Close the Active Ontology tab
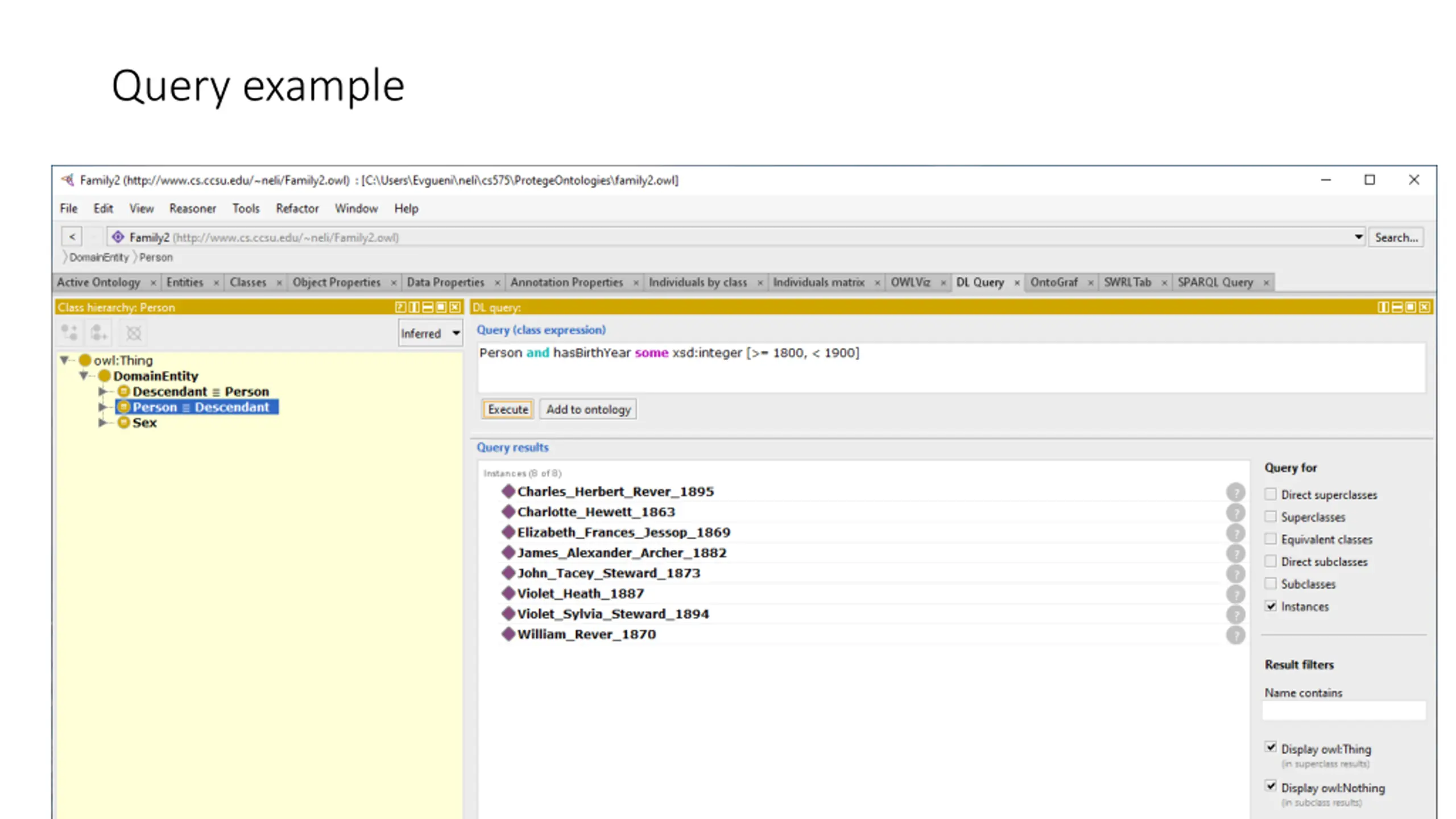 153,283
